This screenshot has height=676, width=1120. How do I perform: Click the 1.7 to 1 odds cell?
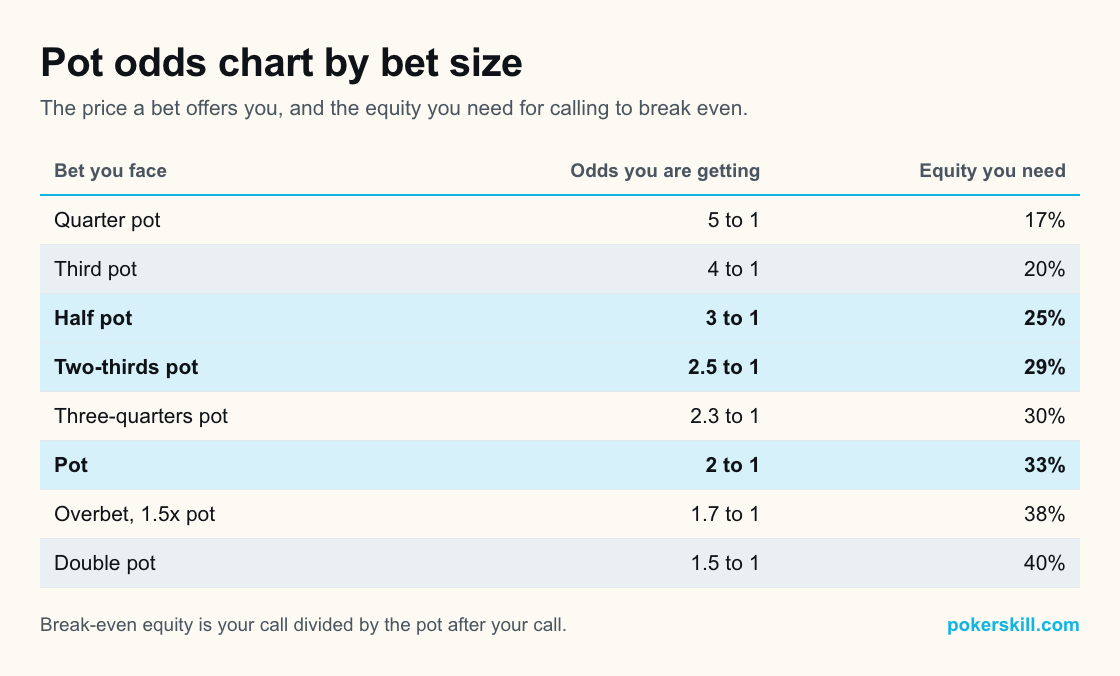[x=725, y=514]
